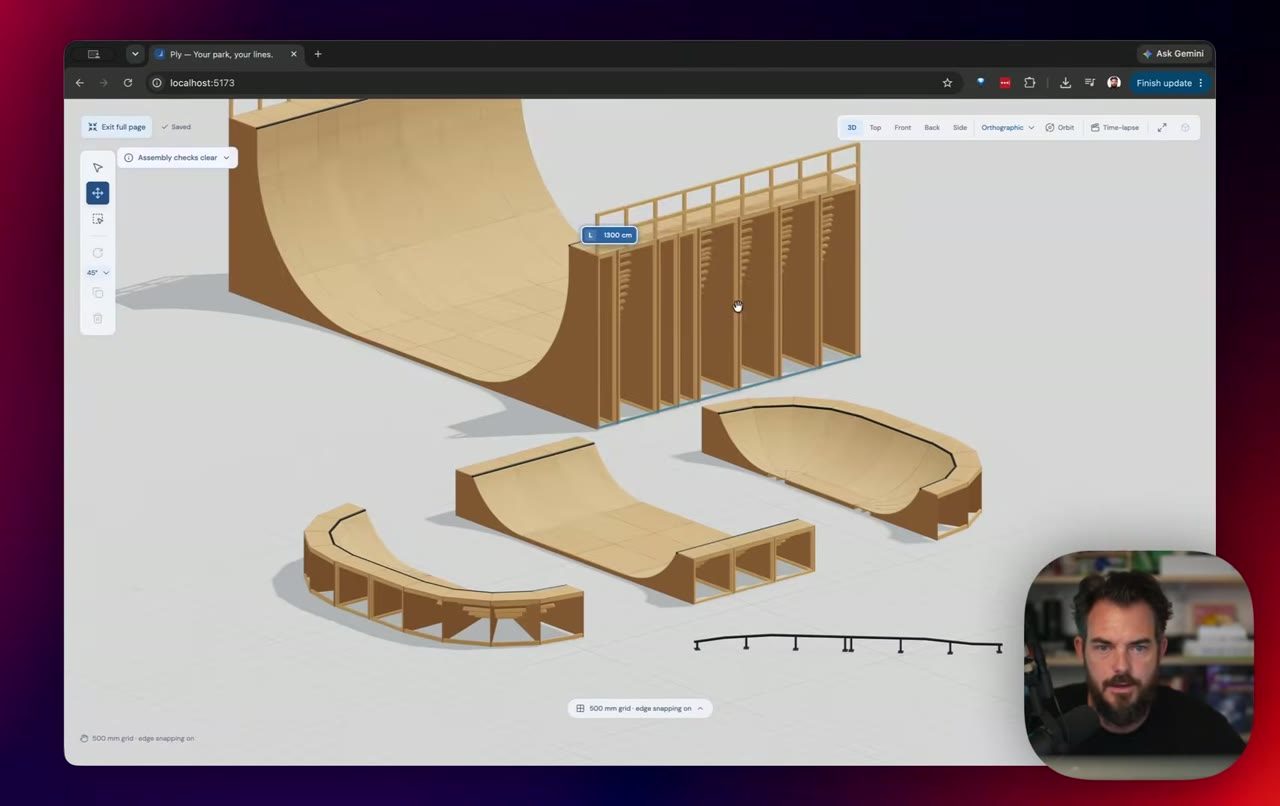The height and width of the screenshot is (806, 1280).
Task: Open the browser extensions puzzle menu
Action: 1029,83
